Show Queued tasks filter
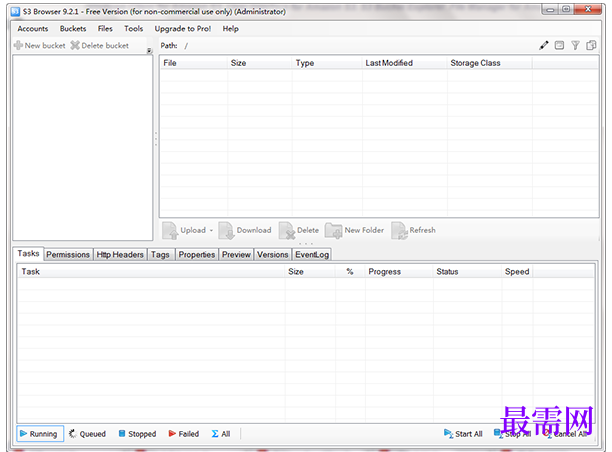Image resolution: width=612 pixels, height=452 pixels. click(87, 434)
